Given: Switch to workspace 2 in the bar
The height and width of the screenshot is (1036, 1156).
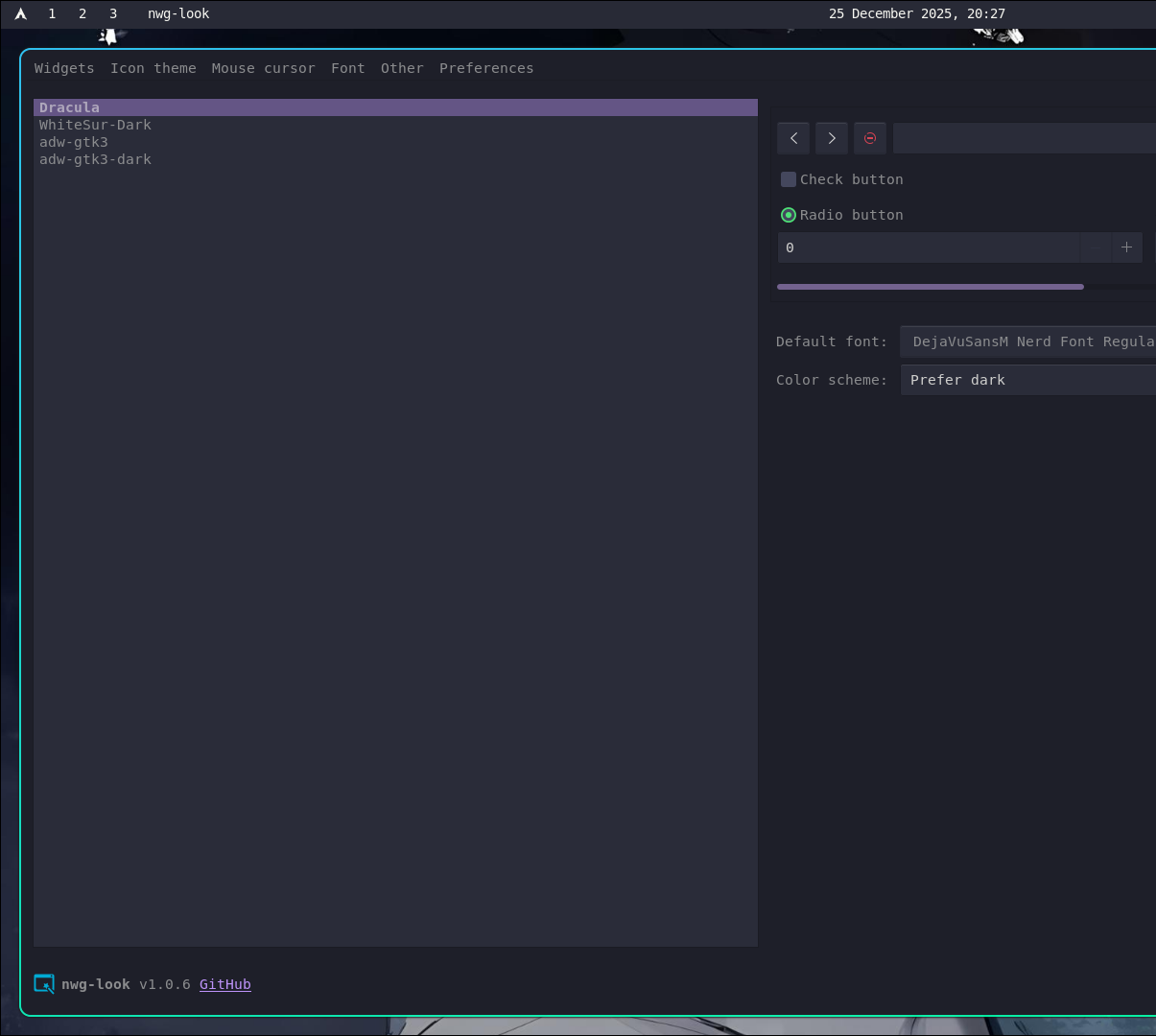Looking at the screenshot, I should tap(83, 13).
